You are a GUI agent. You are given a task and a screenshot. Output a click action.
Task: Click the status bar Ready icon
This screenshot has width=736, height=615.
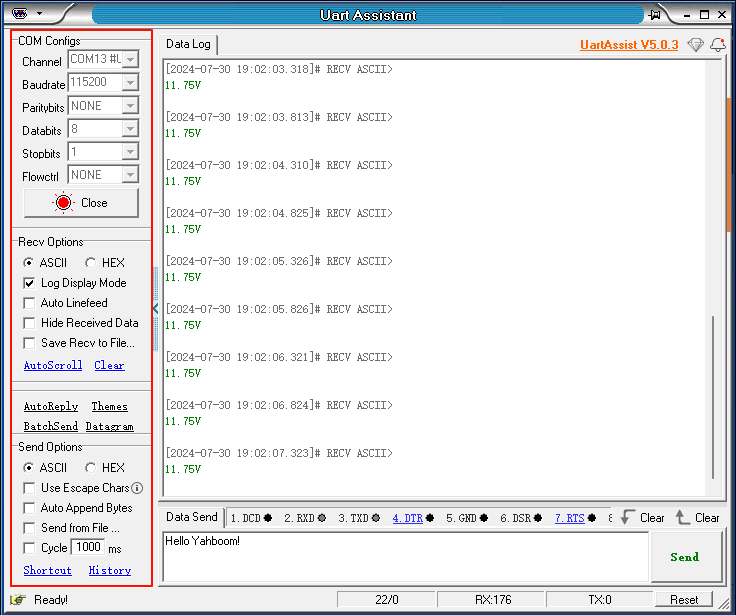click(17, 600)
